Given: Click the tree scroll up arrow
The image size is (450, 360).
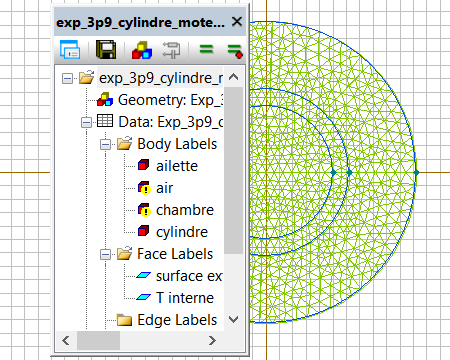Looking at the screenshot, I should pos(234,77).
